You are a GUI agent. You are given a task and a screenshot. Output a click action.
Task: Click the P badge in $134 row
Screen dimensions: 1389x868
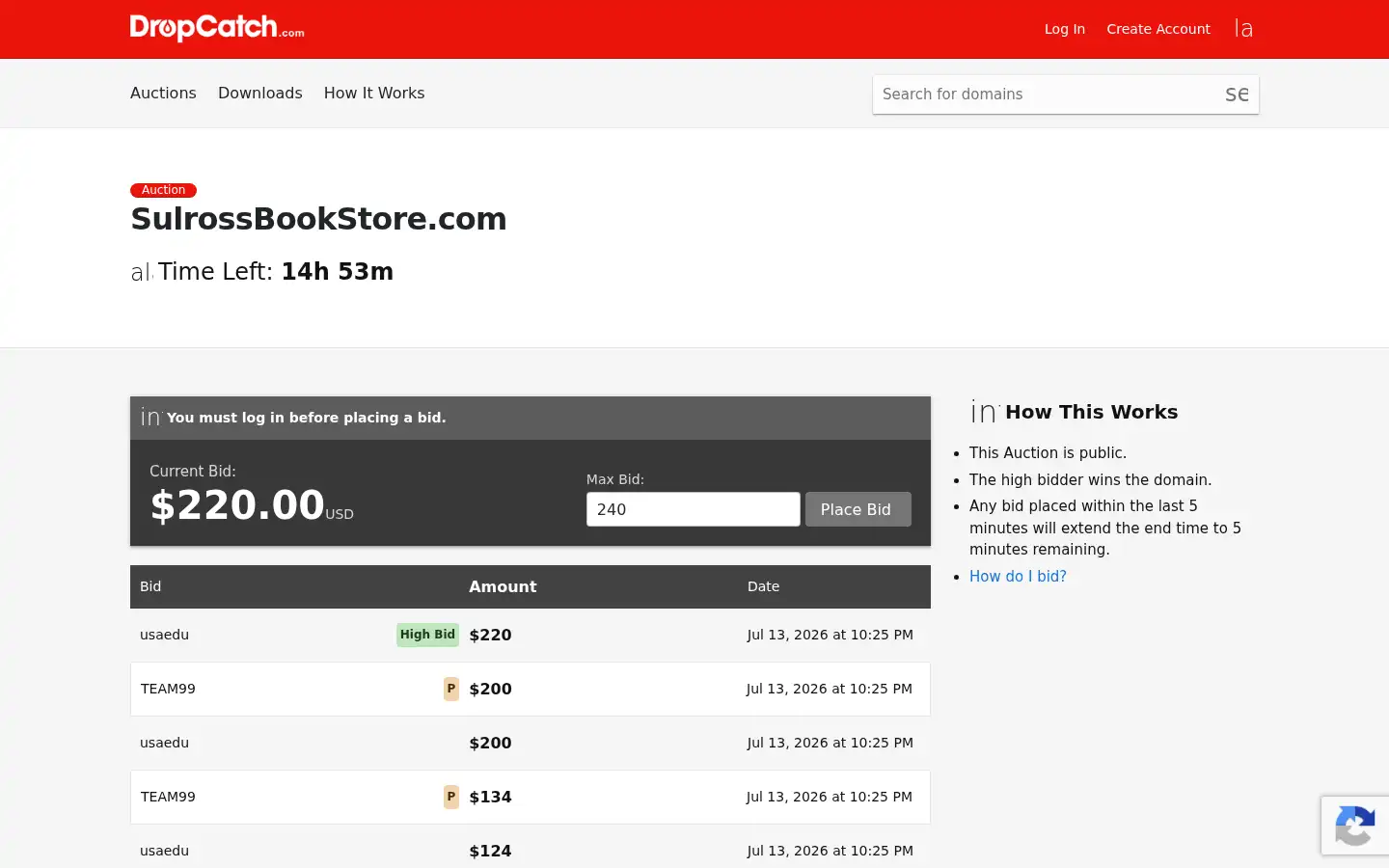click(x=450, y=797)
